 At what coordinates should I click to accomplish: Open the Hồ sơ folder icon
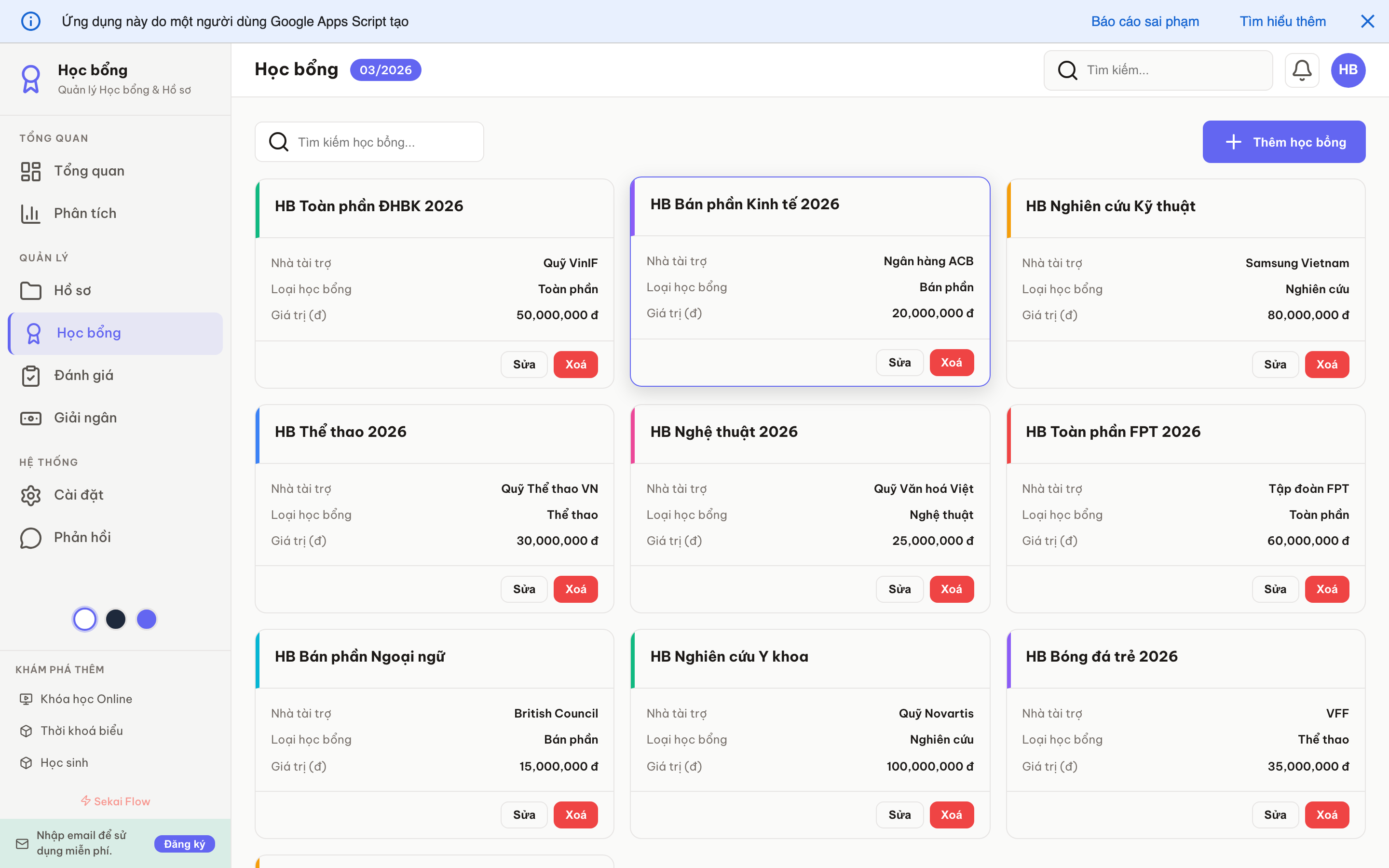coord(30,290)
